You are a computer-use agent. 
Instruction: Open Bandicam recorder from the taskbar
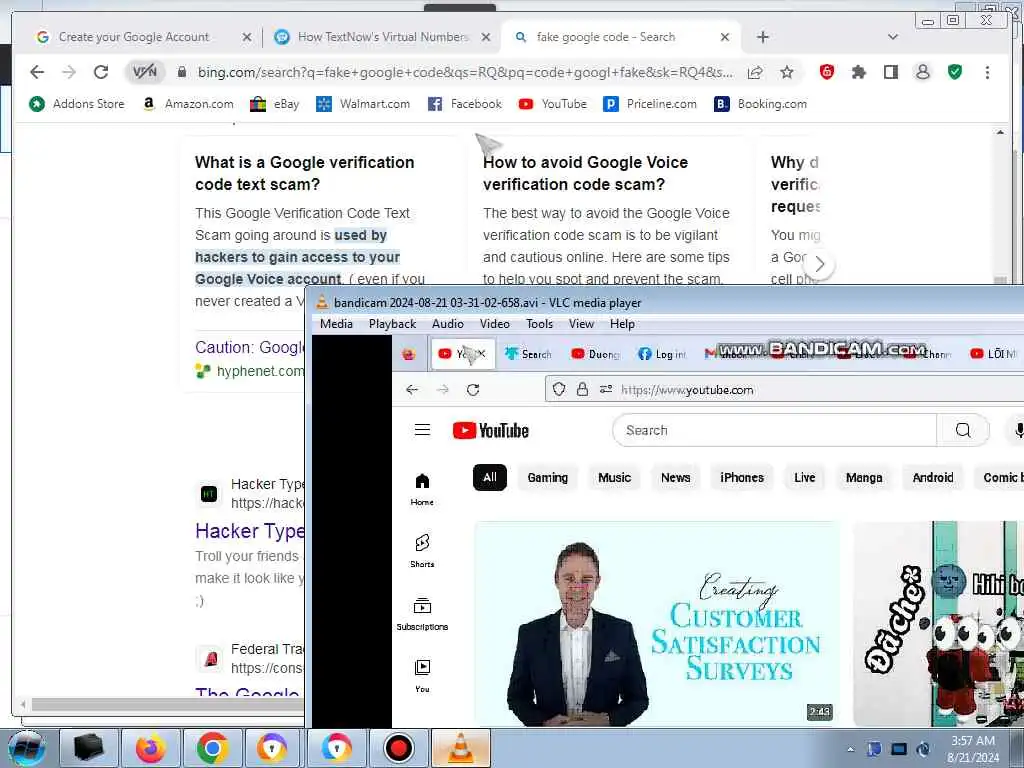(x=398, y=748)
